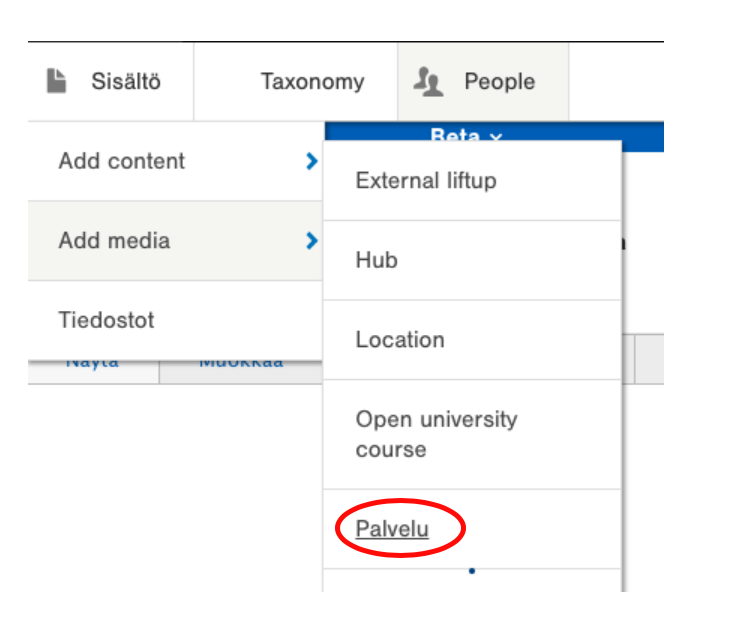Click the Sisältö document icon

(x=57, y=82)
